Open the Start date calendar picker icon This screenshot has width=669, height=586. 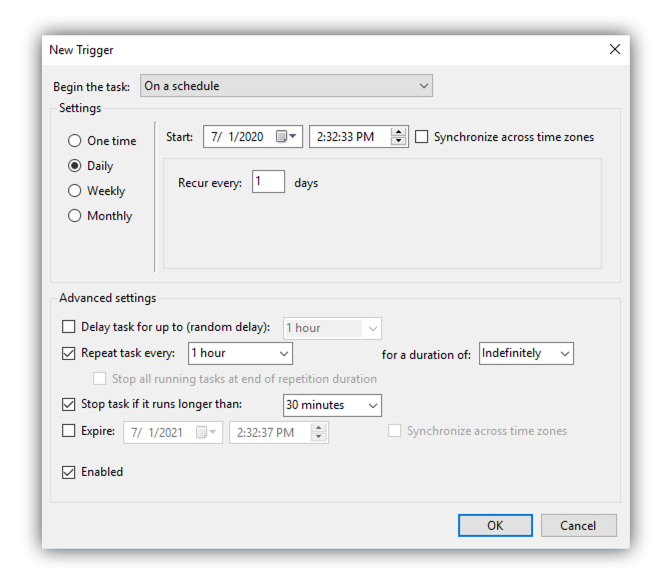(286, 137)
